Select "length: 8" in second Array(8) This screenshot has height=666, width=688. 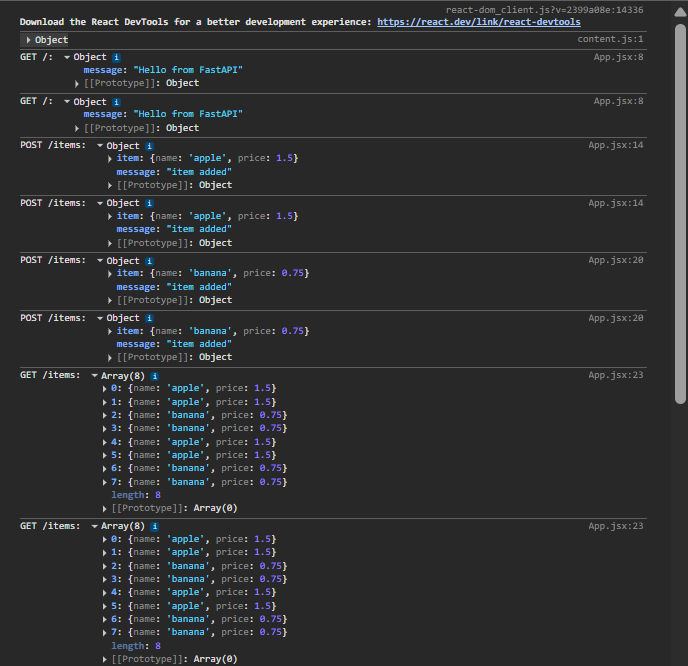point(136,646)
